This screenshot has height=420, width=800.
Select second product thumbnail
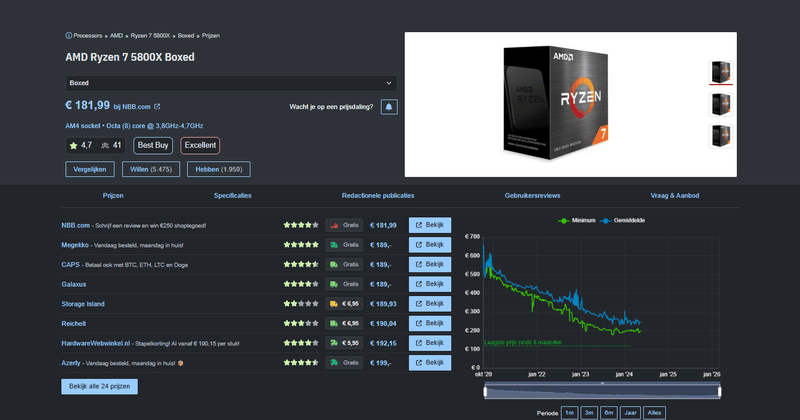[x=721, y=104]
